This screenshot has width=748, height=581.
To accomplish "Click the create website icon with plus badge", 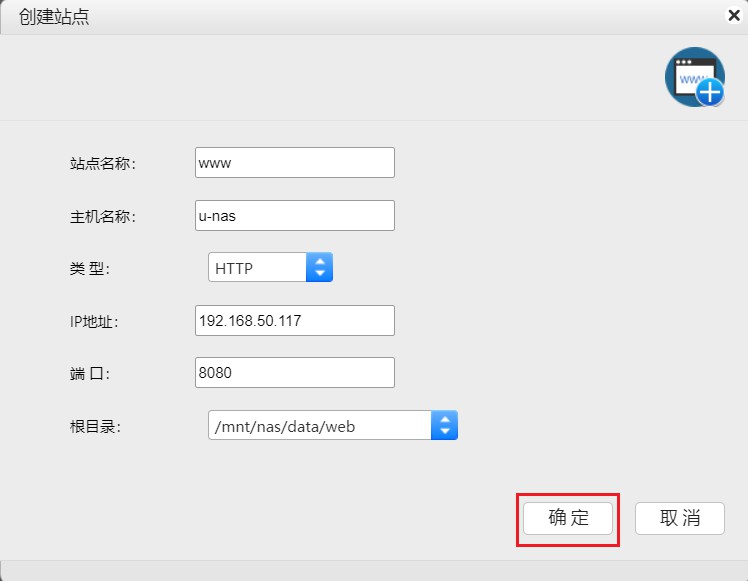I will (695, 77).
